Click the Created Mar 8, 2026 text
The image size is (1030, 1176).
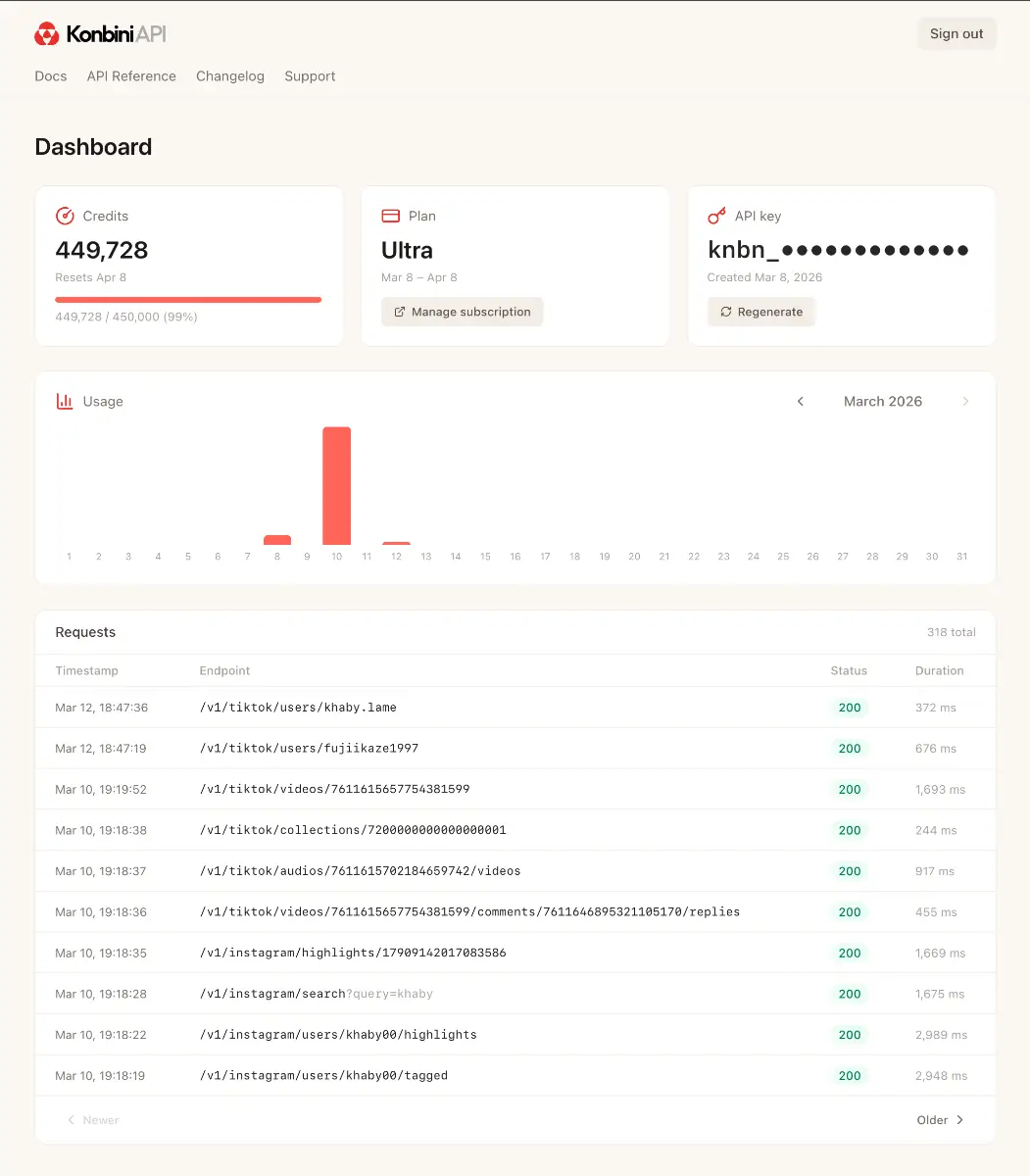click(x=765, y=277)
